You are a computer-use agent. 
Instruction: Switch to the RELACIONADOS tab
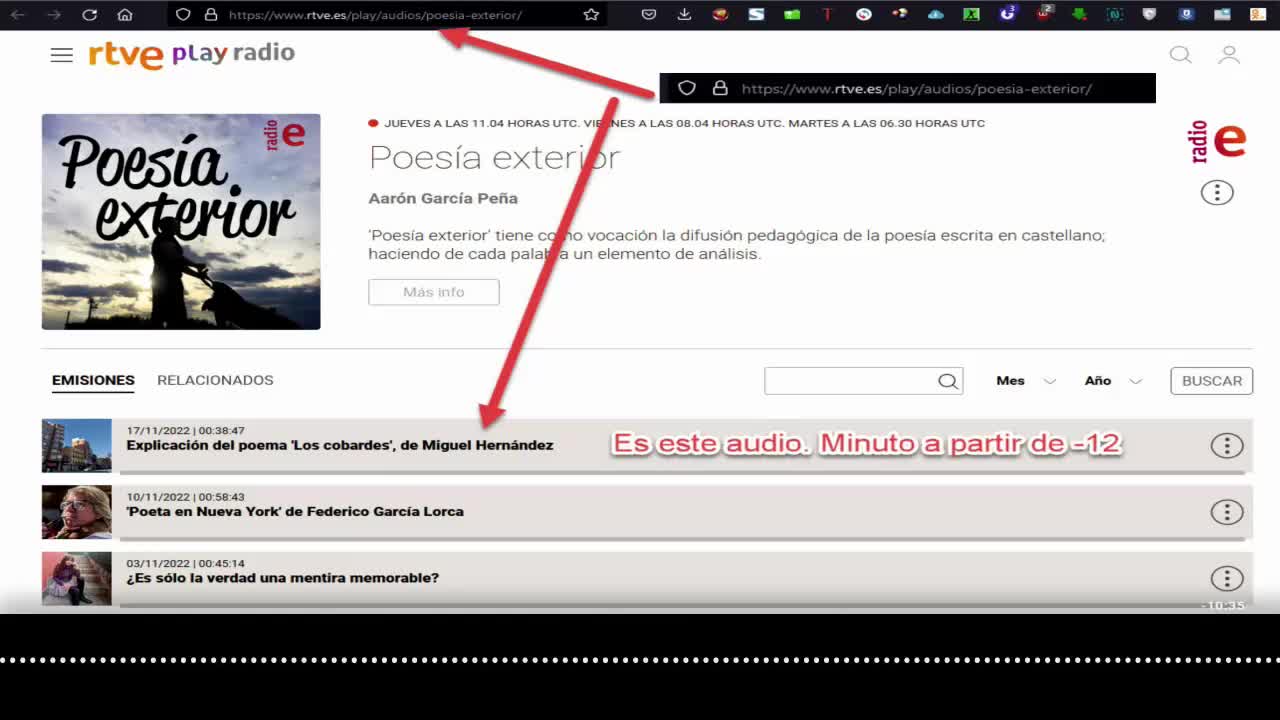pyautogui.click(x=215, y=380)
